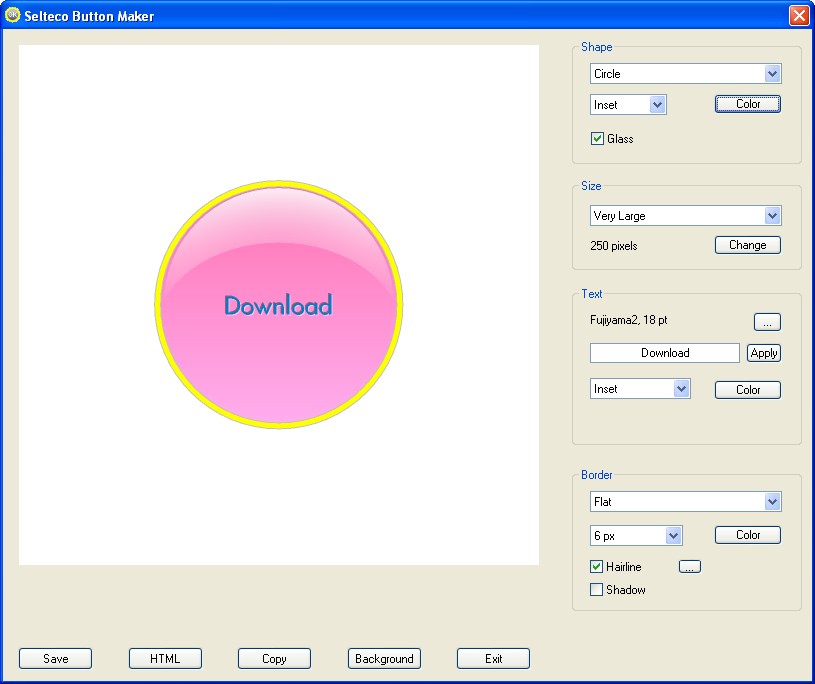The image size is (815, 684).
Task: Open the font chooser ellipsis button
Action: coord(767,322)
